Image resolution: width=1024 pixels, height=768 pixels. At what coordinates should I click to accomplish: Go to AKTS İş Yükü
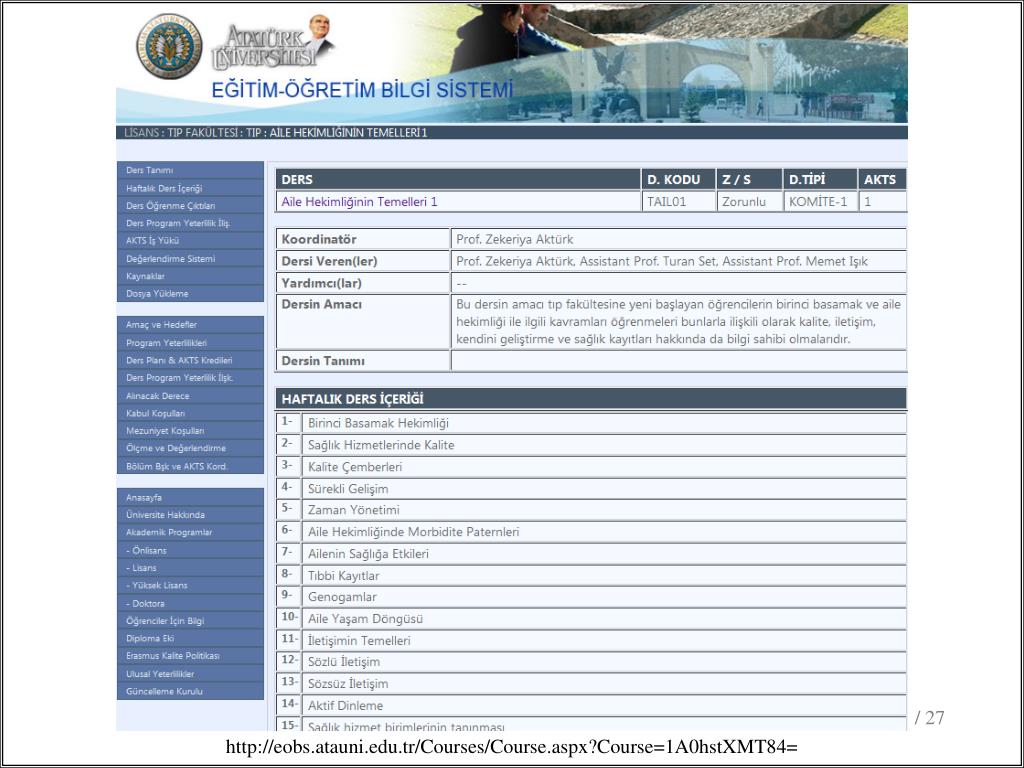[x=190, y=241]
